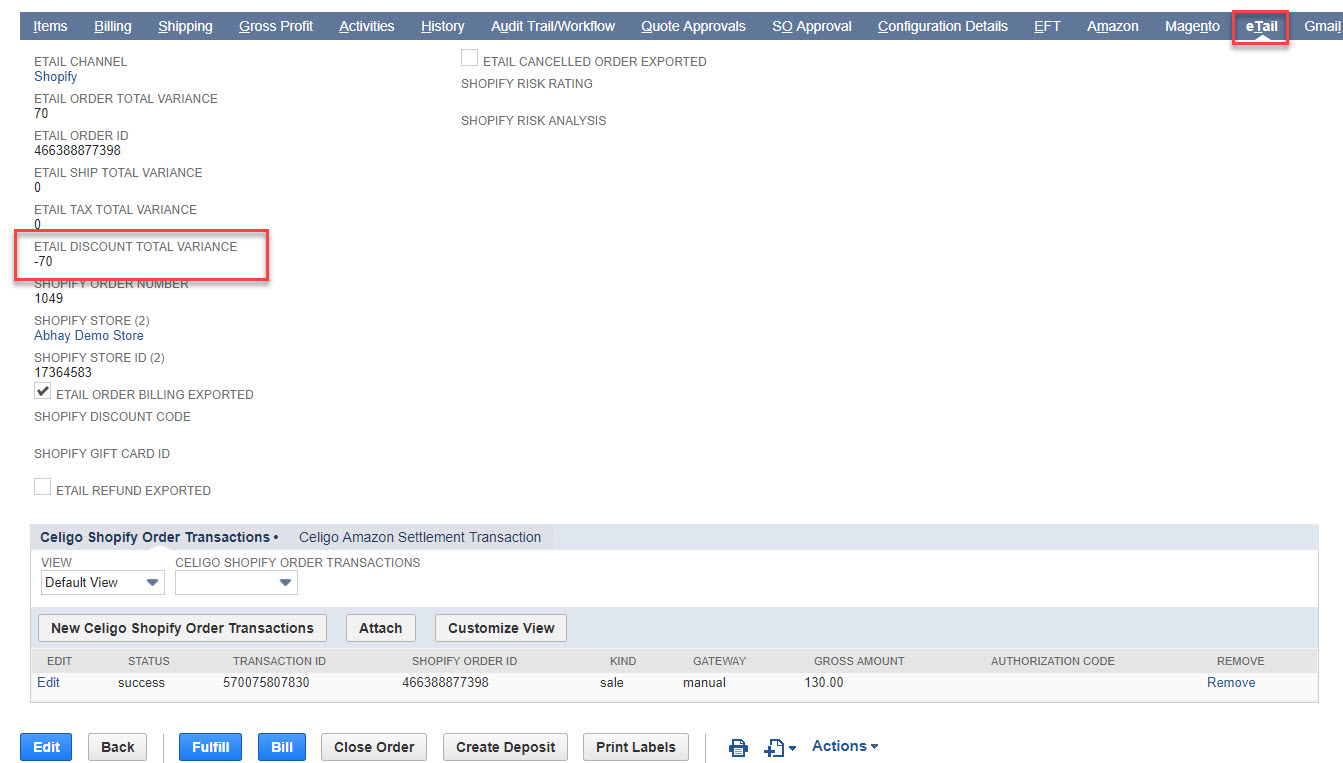Click the Bill button
The height and width of the screenshot is (763, 1343).
(x=282, y=747)
